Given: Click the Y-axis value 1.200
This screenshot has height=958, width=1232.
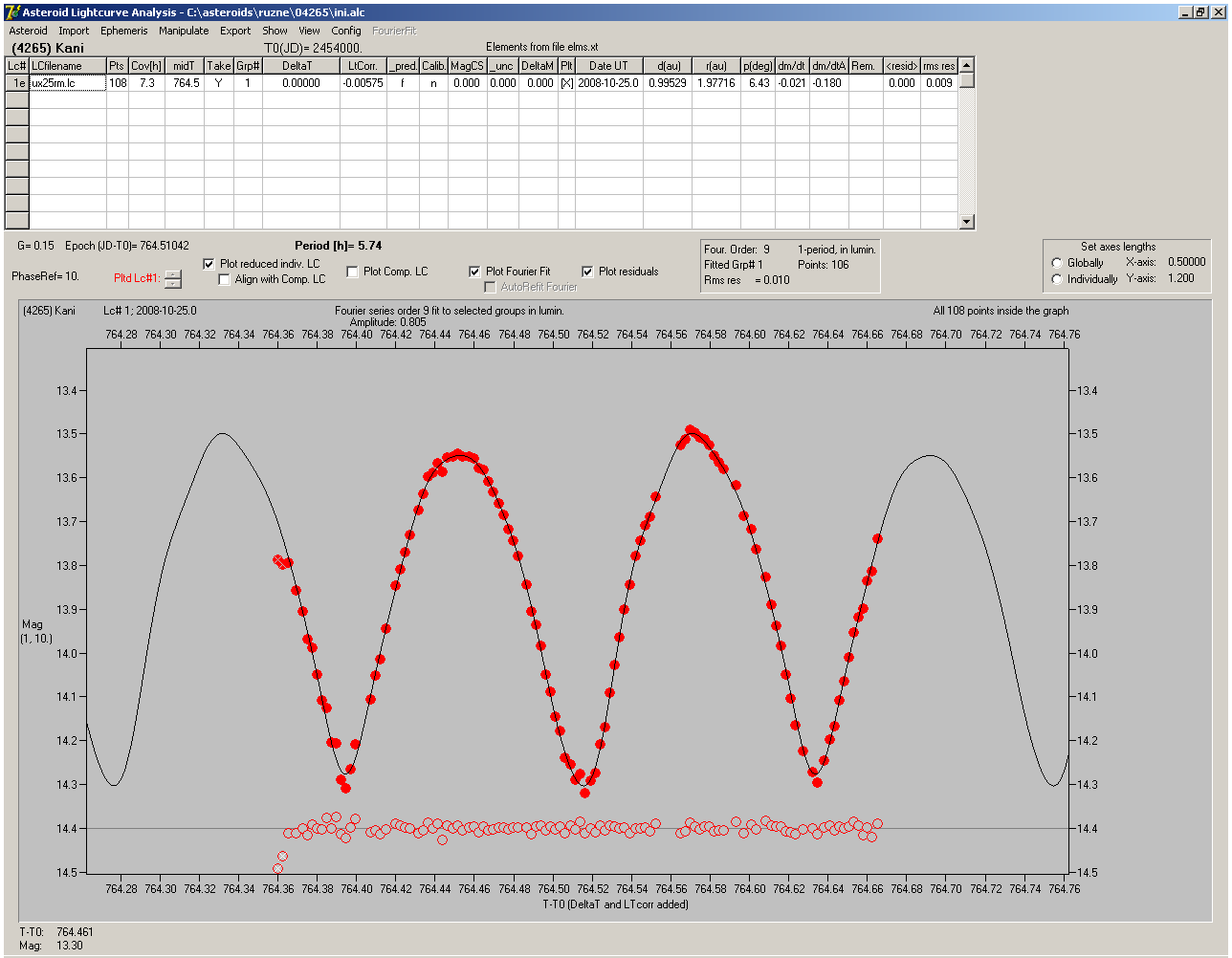Looking at the screenshot, I should (x=1181, y=278).
